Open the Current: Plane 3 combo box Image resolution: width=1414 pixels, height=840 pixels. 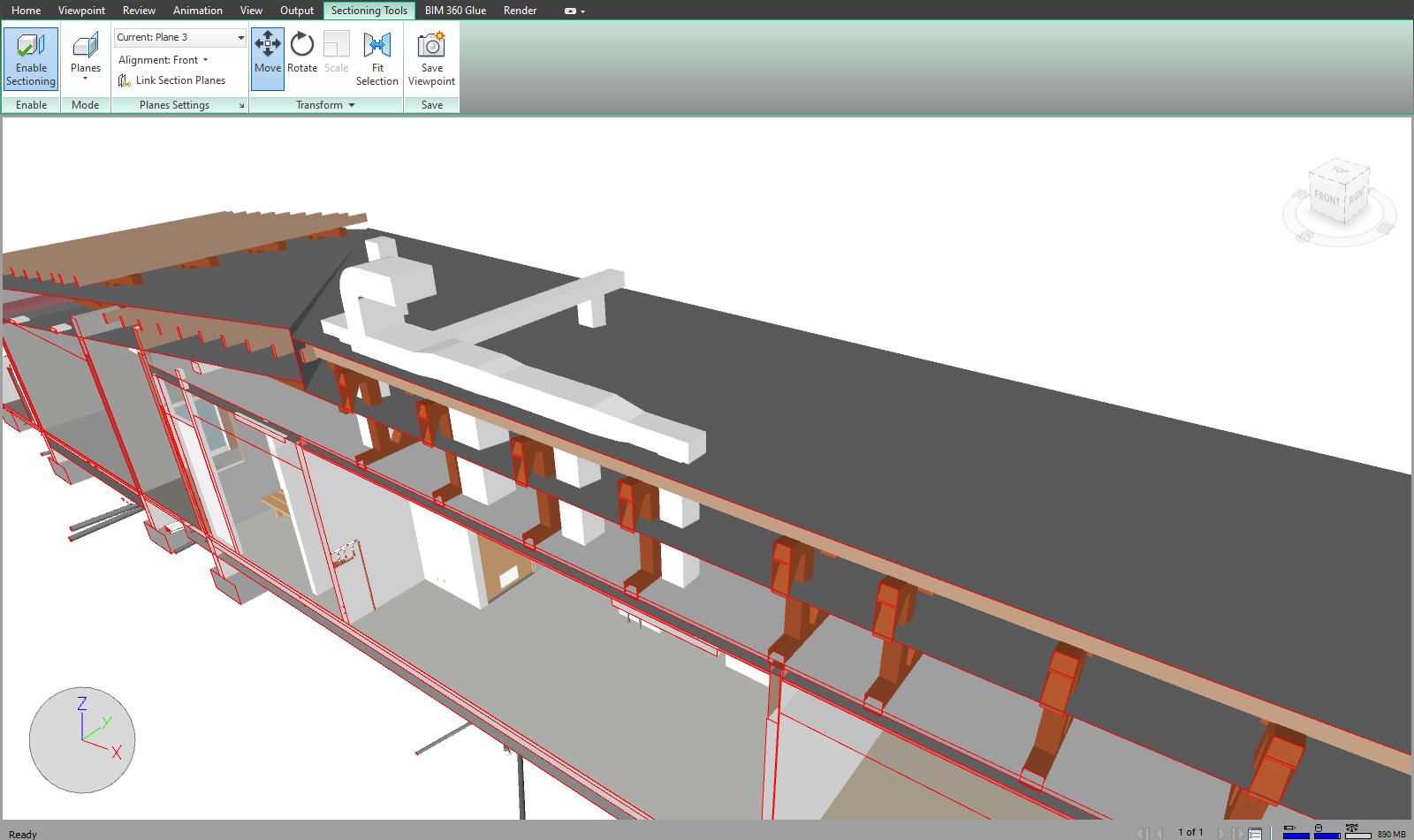tap(180, 37)
